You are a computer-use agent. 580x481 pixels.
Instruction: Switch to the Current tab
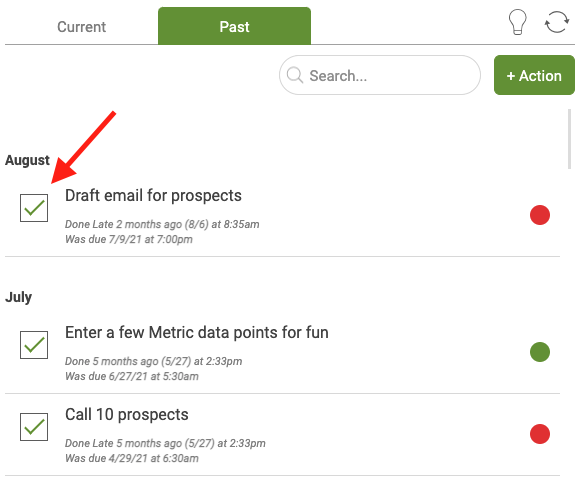pos(81,27)
